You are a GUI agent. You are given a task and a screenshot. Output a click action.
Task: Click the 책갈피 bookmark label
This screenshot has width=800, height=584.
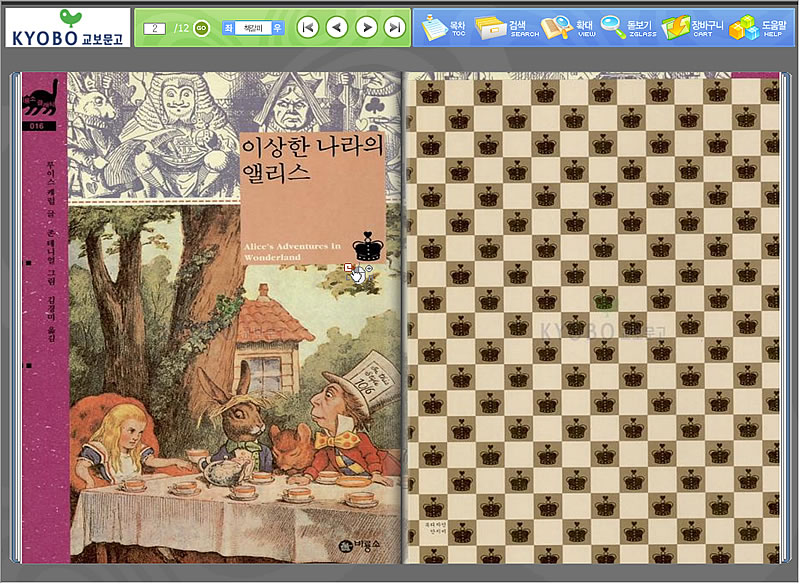252,28
